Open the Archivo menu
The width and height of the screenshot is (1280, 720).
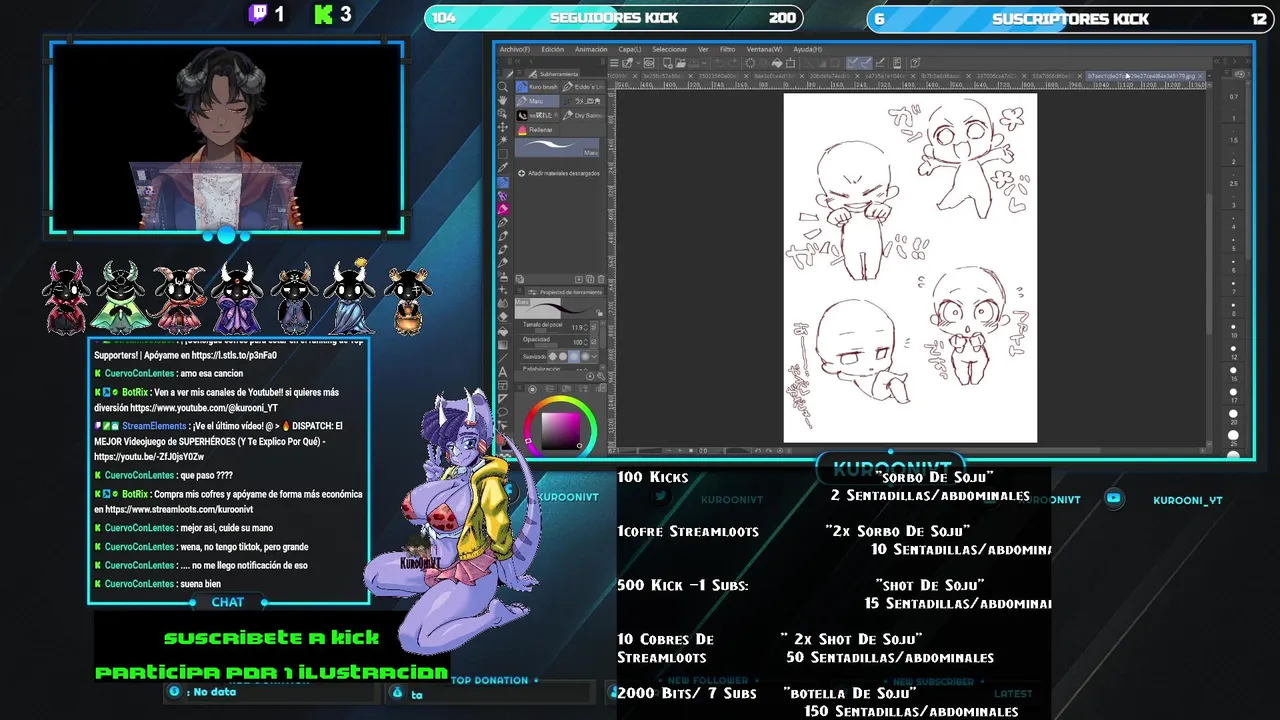pos(515,49)
